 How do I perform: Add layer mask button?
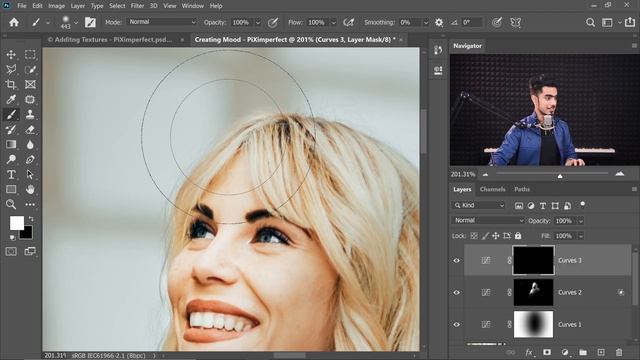[x=547, y=352]
